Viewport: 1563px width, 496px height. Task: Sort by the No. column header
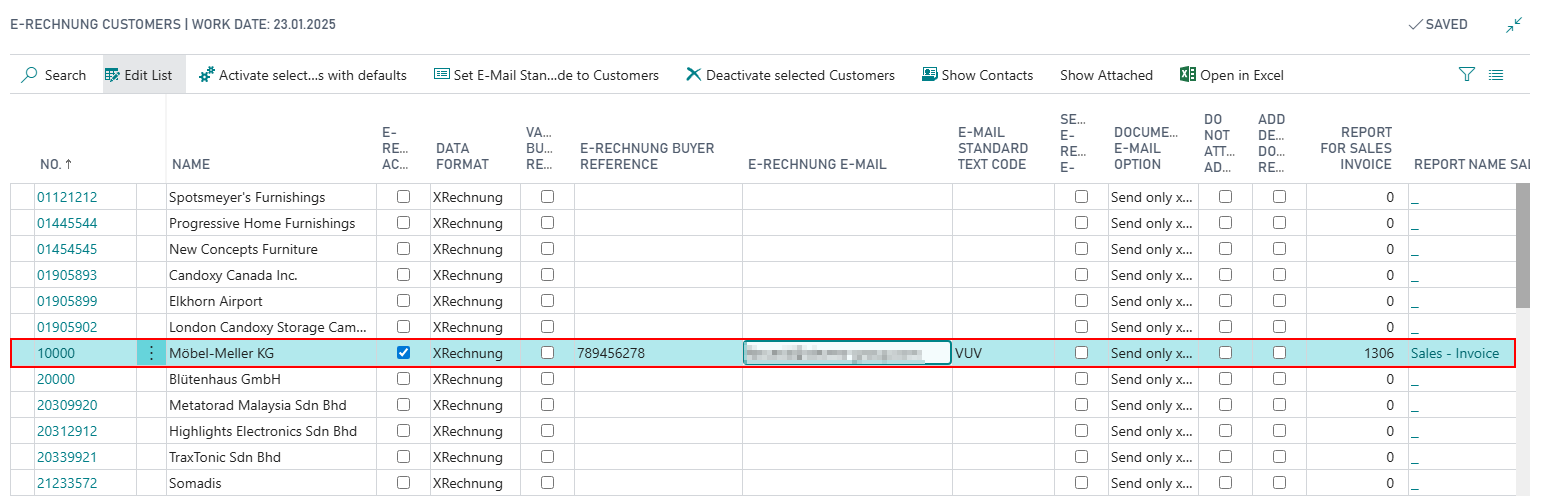pyautogui.click(x=57, y=164)
